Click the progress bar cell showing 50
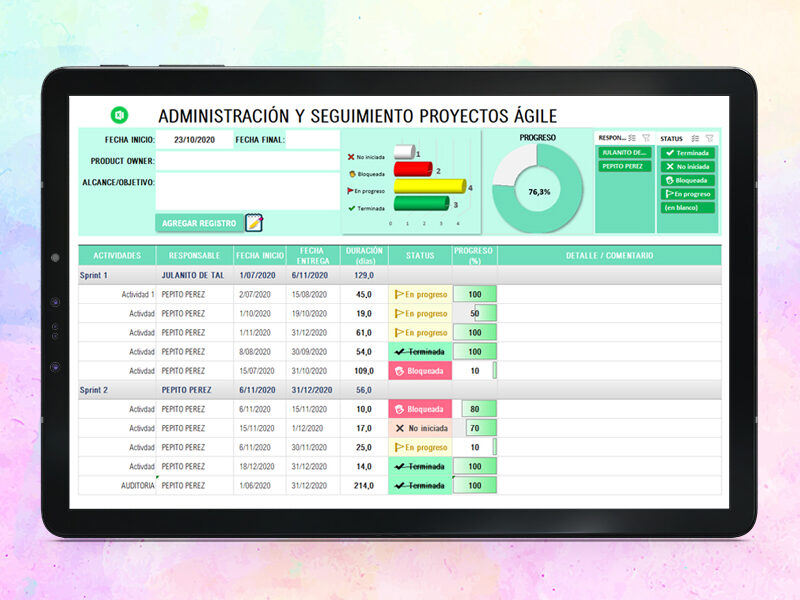 (475, 314)
